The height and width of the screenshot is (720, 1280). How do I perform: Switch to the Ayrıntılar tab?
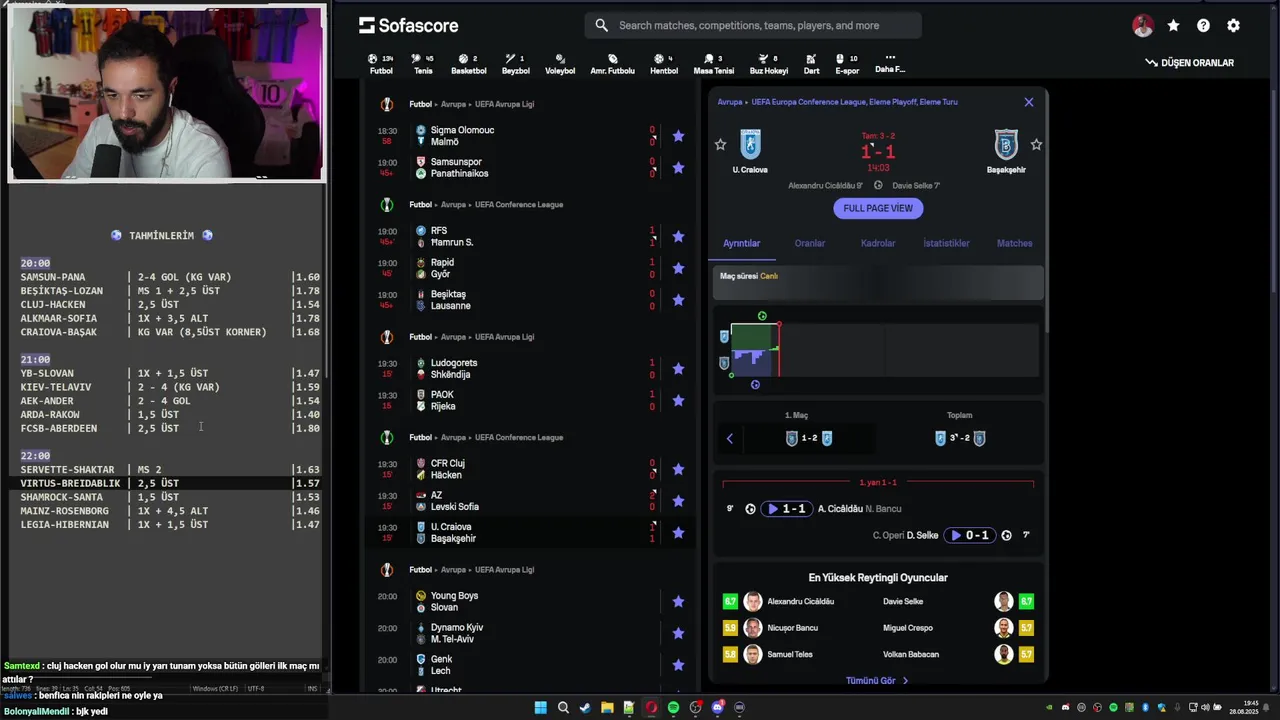point(742,243)
